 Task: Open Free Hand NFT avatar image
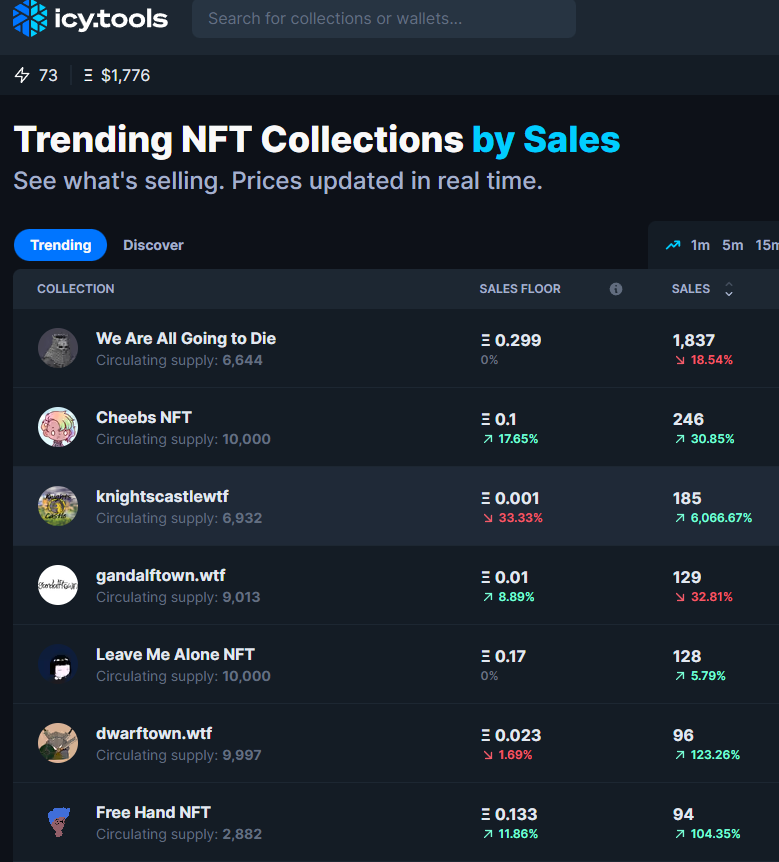tap(58, 822)
